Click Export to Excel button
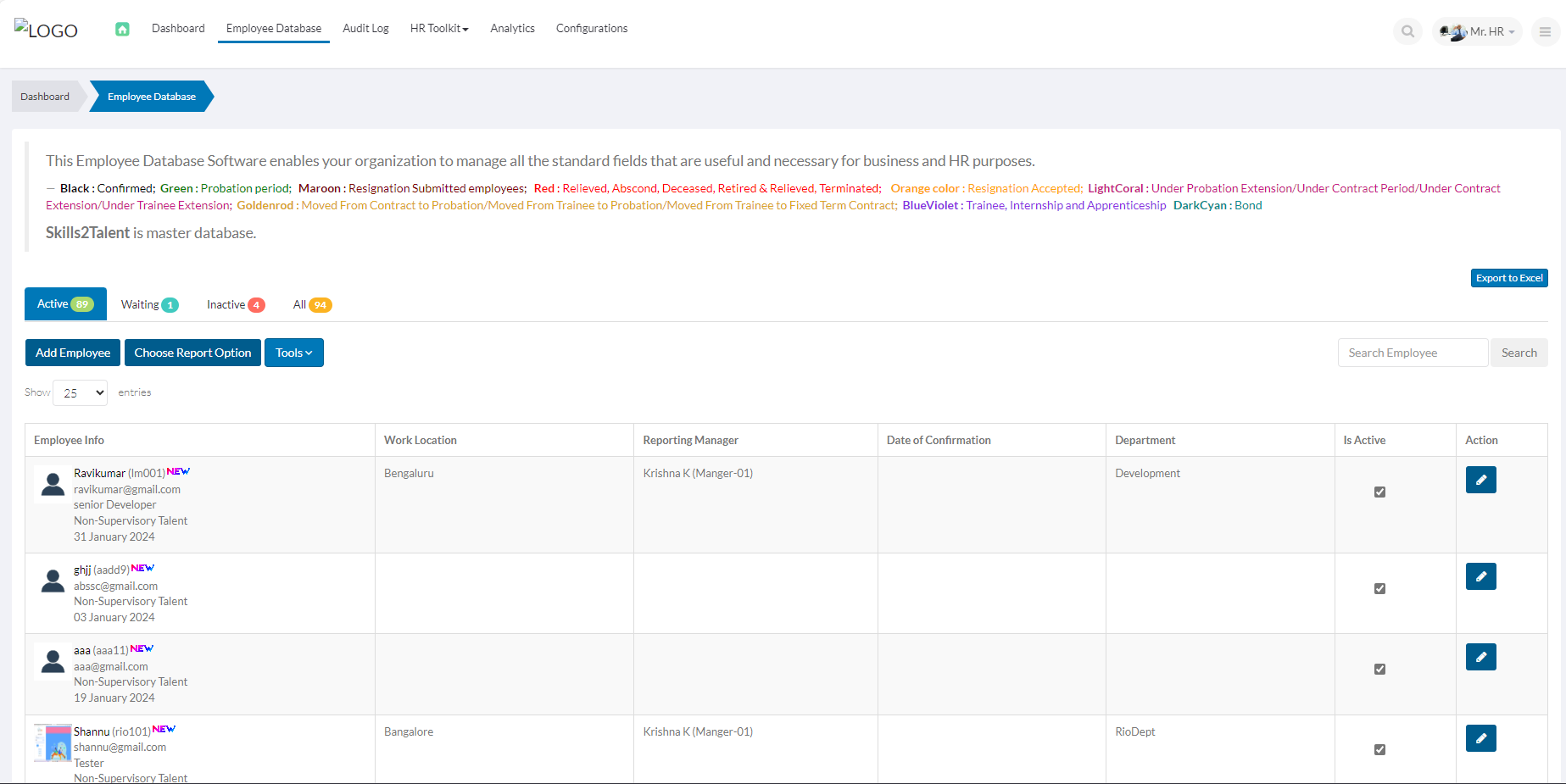The width and height of the screenshot is (1566, 784). pyautogui.click(x=1509, y=278)
